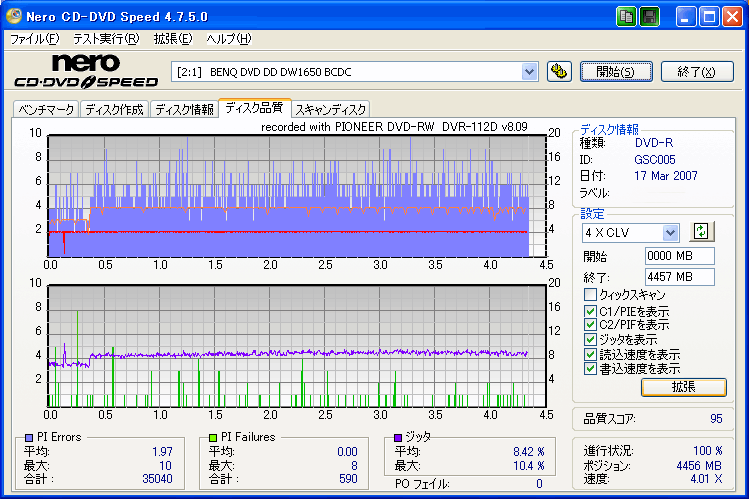Viewport: 749px width, 499px height.
Task: Click the blue PI Errors legend square
Action: (28, 438)
